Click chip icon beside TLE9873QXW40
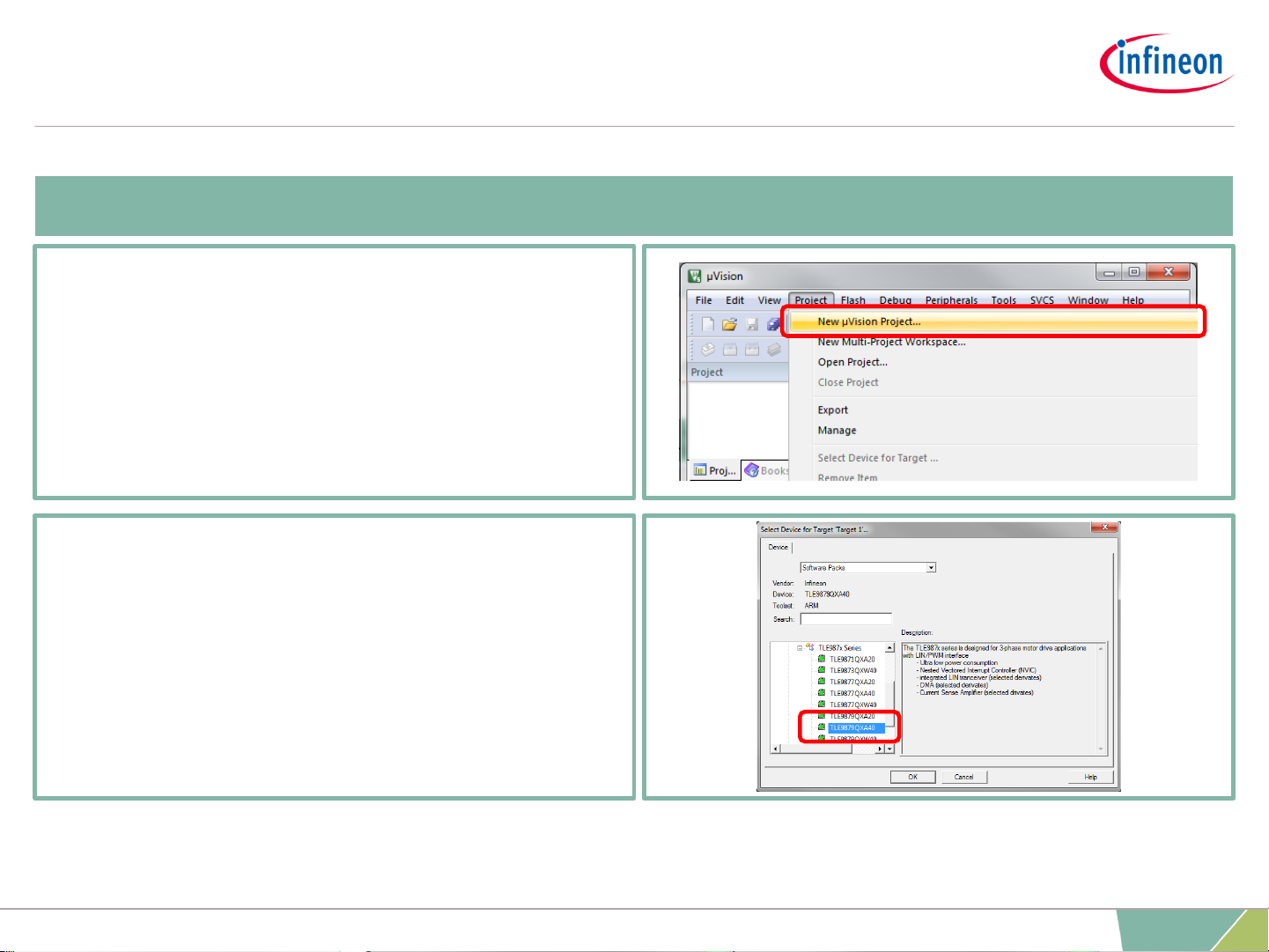Screen dimensions: 1269x952 pos(822,670)
